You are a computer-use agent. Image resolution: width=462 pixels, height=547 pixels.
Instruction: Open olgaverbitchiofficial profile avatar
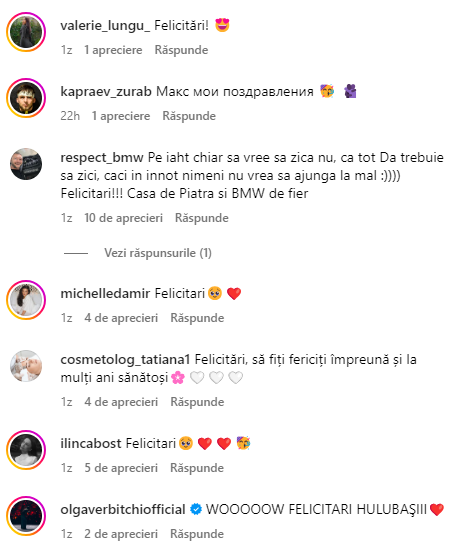coord(26,516)
